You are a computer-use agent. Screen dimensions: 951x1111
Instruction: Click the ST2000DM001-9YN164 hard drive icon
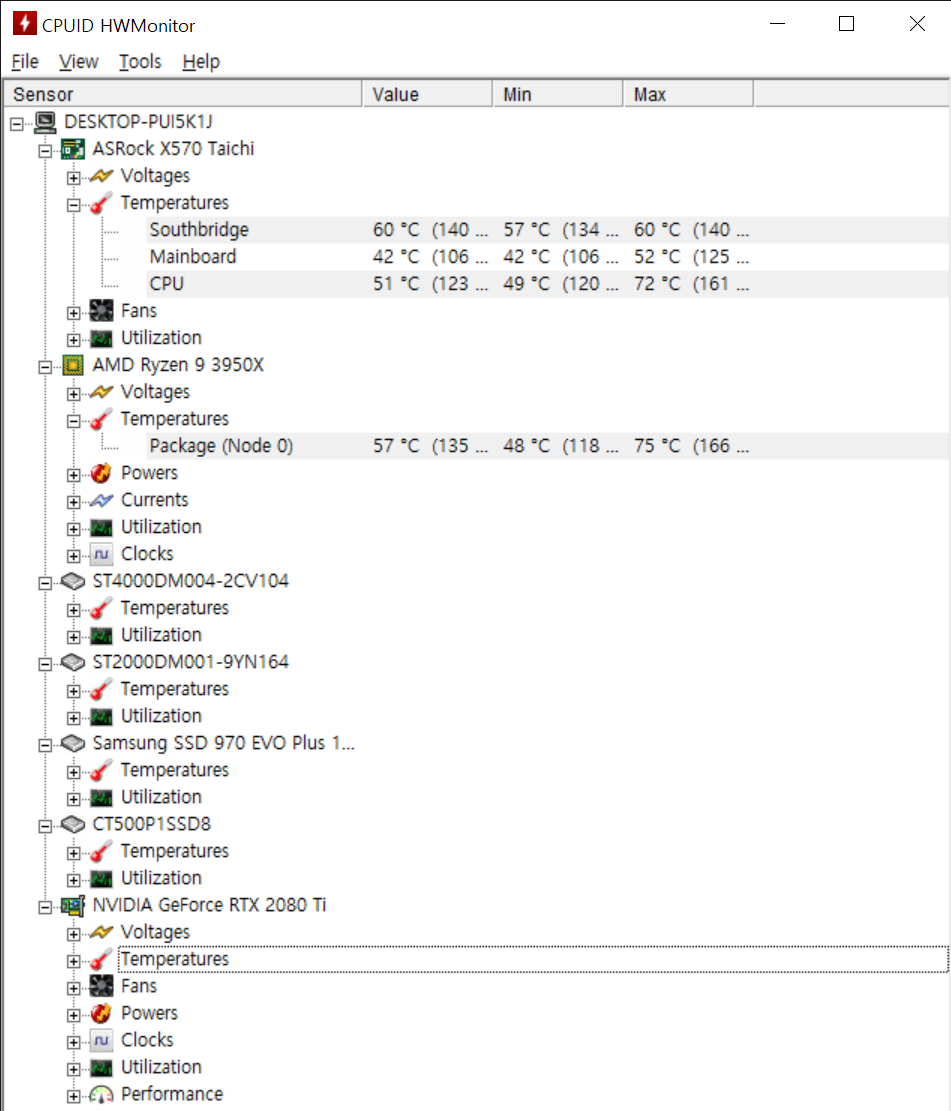point(73,662)
